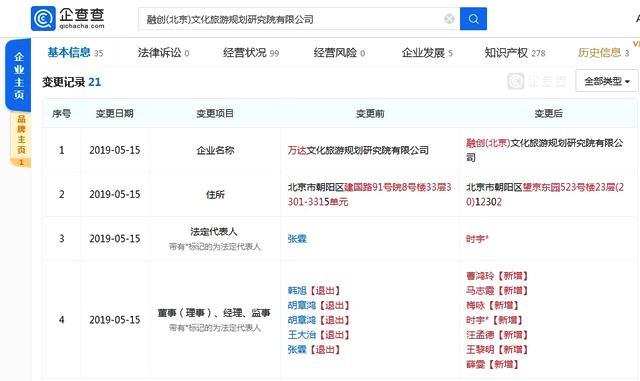
Task: Open the 王大治 person link
Action: pyautogui.click(x=302, y=335)
